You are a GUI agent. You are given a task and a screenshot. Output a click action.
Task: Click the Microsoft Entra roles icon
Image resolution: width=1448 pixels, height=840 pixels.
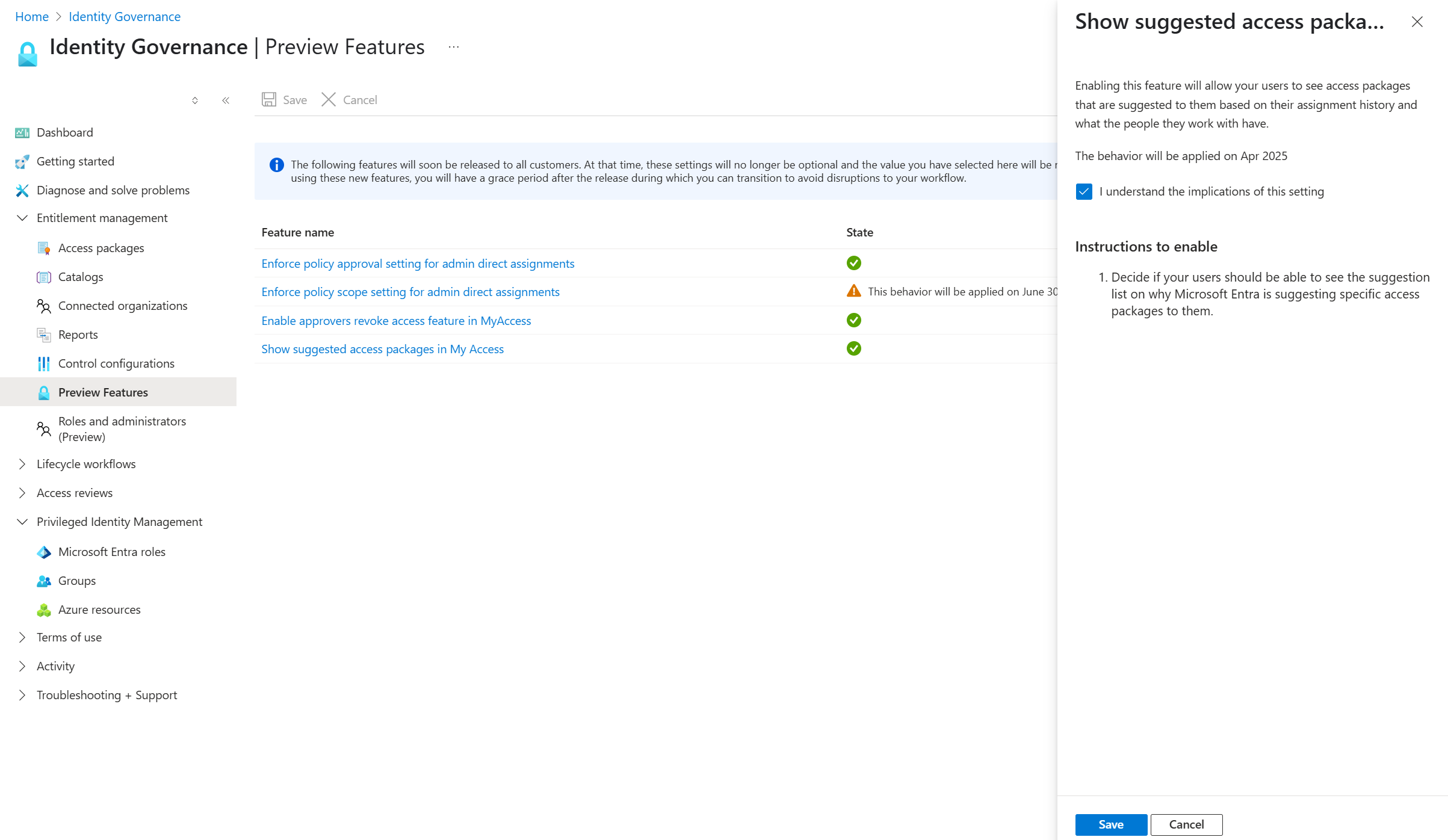coord(44,552)
